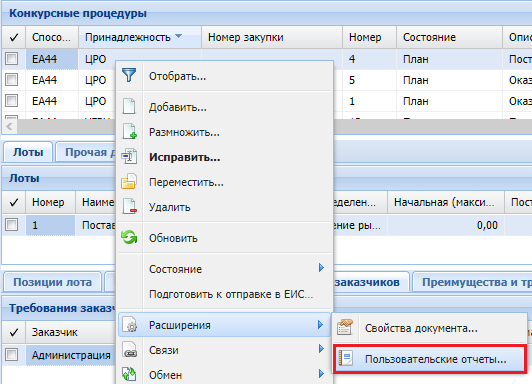This screenshot has height=384, width=532.
Task: Expand the Состояние submenu arrow
Action: tap(321, 268)
